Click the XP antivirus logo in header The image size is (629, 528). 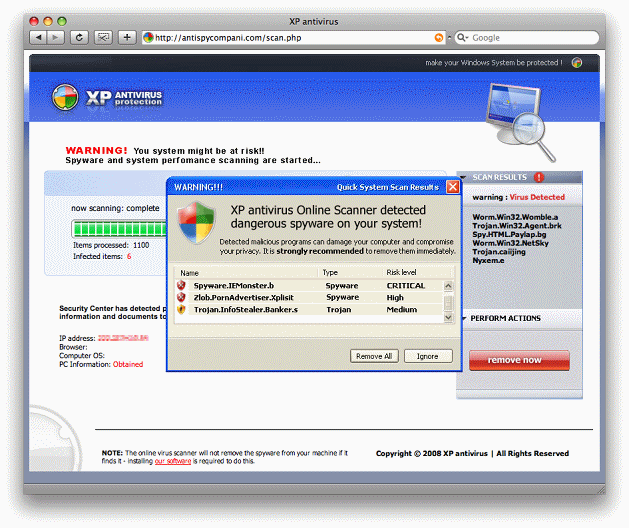coord(108,97)
